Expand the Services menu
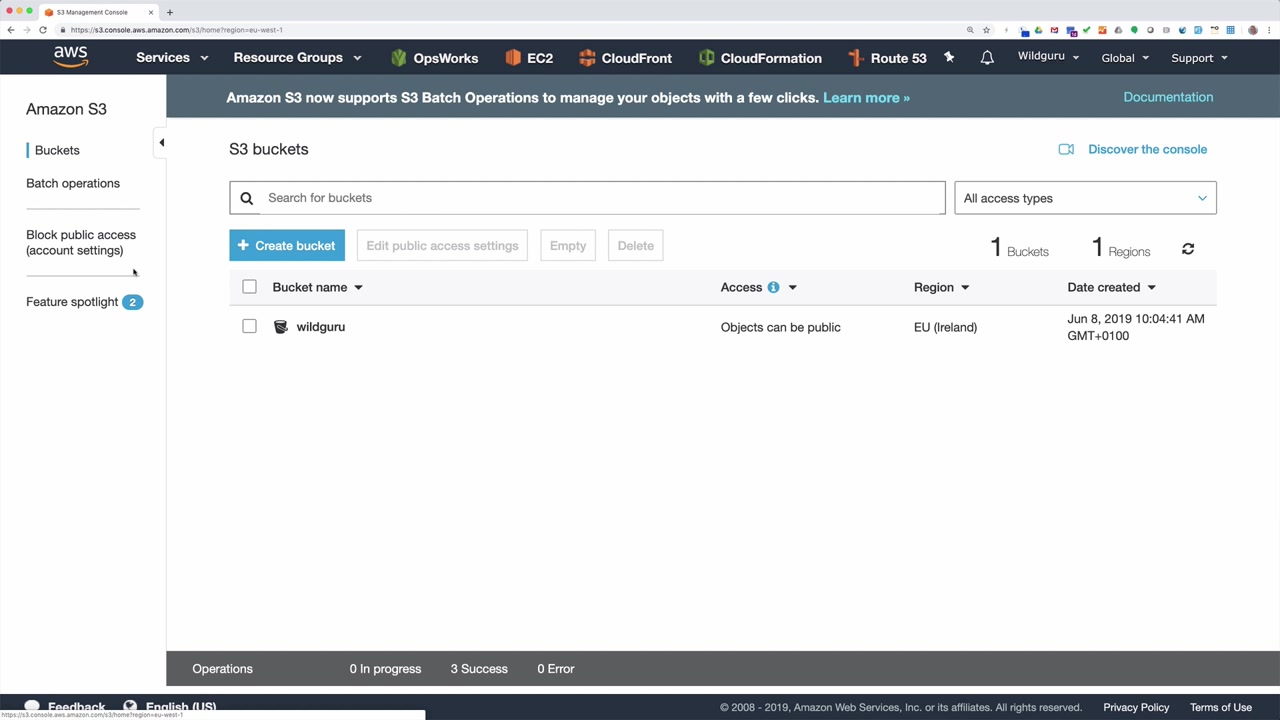The width and height of the screenshot is (1280, 720). 172,58
